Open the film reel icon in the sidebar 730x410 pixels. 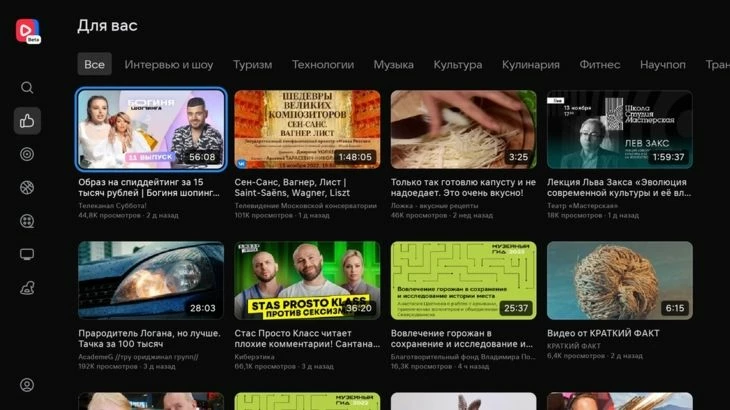[x=27, y=221]
